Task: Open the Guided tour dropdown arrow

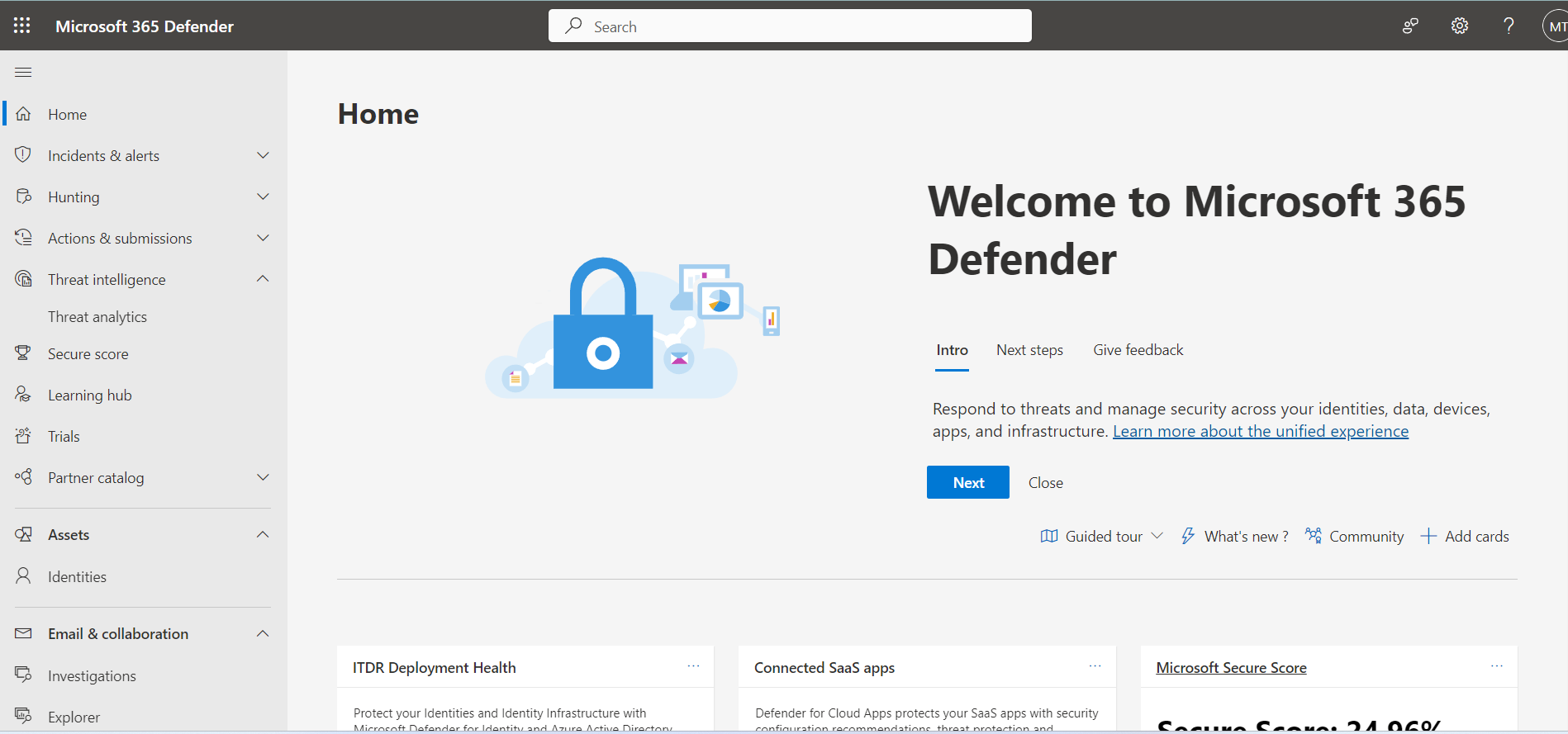Action: pos(1157,536)
